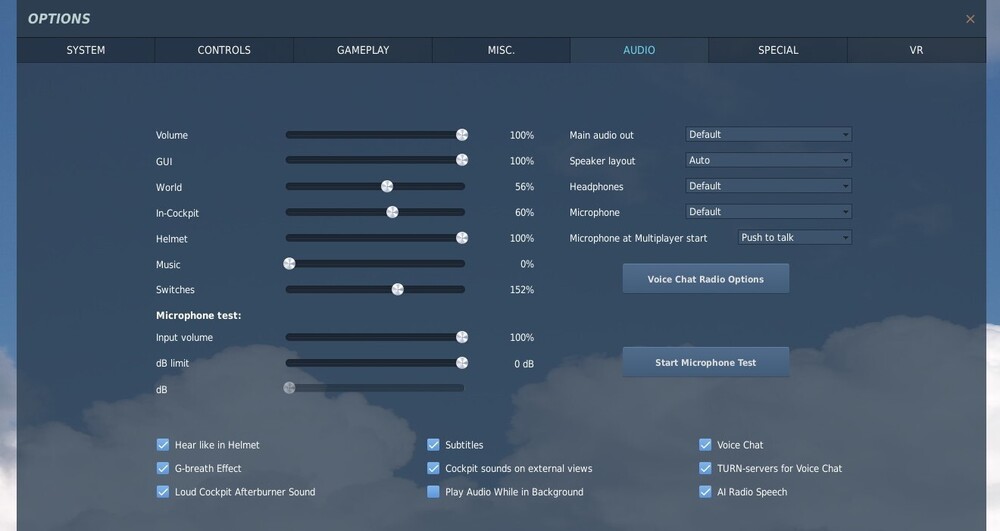Open the CONTROLS tab
This screenshot has width=1000, height=531.
point(224,50)
